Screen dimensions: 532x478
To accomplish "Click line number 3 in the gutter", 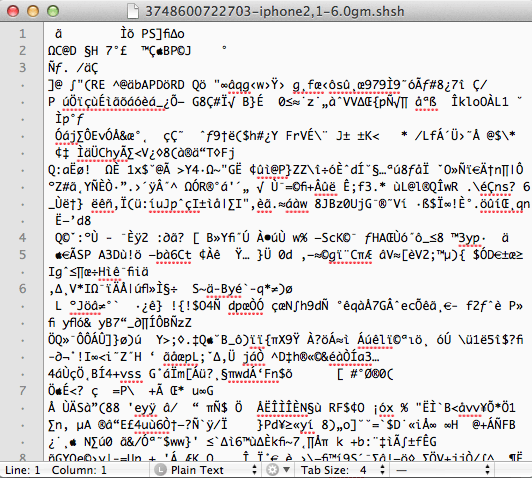I will pos(22,68).
